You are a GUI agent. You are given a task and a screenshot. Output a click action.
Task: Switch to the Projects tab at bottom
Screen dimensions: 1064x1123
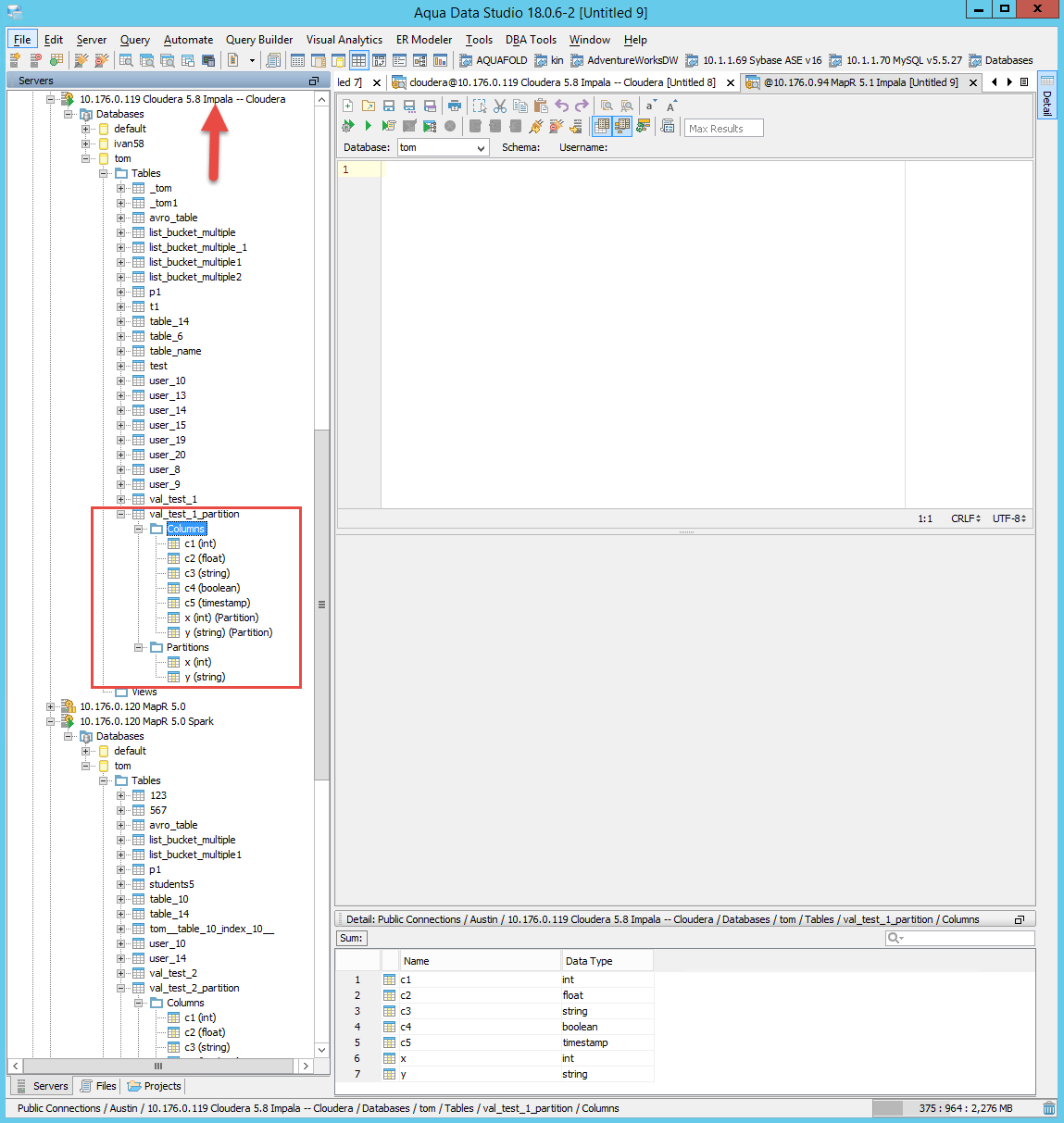(155, 1086)
